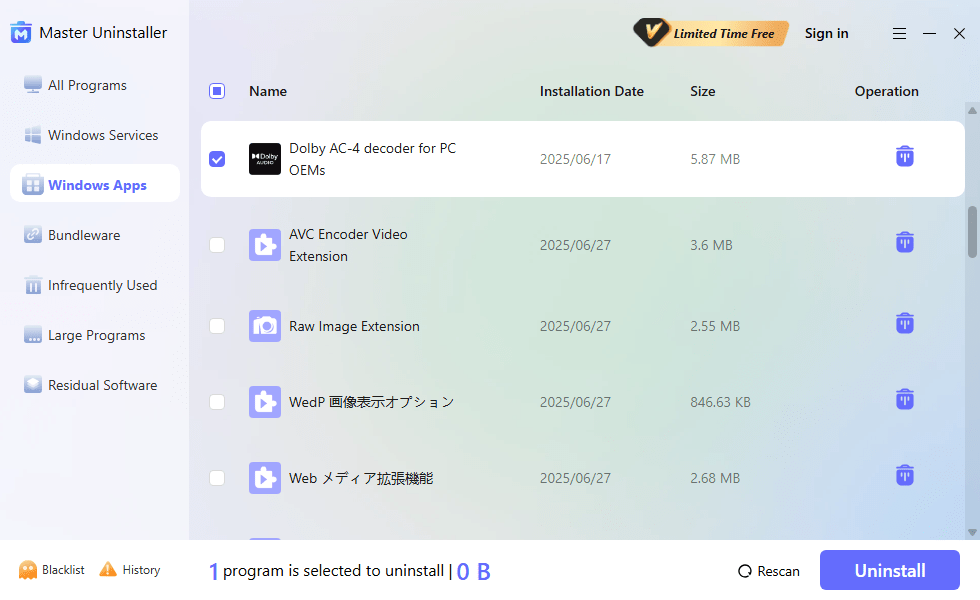This screenshot has width=980, height=600.
Task: Toggle the select-all checkbox in header
Action: click(x=217, y=91)
